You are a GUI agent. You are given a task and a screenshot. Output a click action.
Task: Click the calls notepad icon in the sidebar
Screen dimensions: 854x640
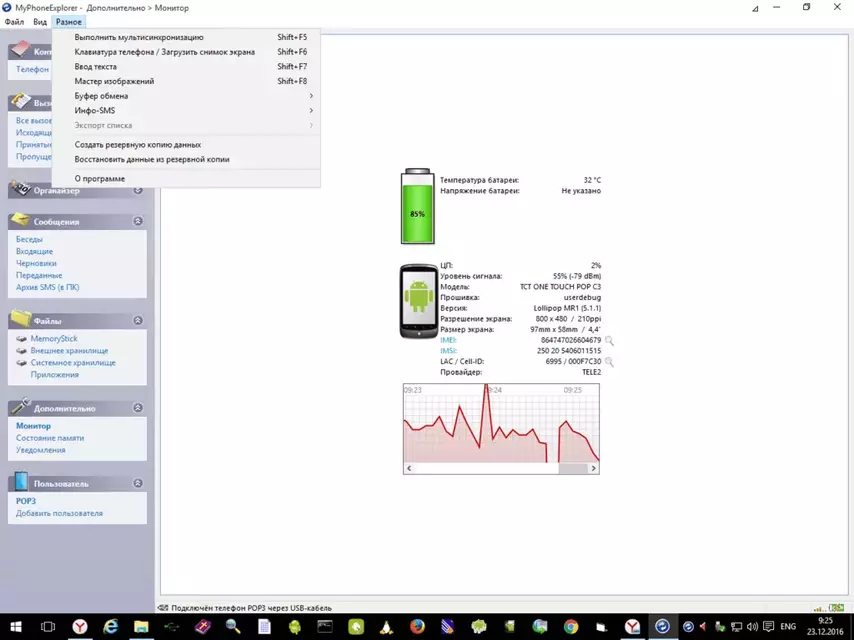[x=21, y=101]
